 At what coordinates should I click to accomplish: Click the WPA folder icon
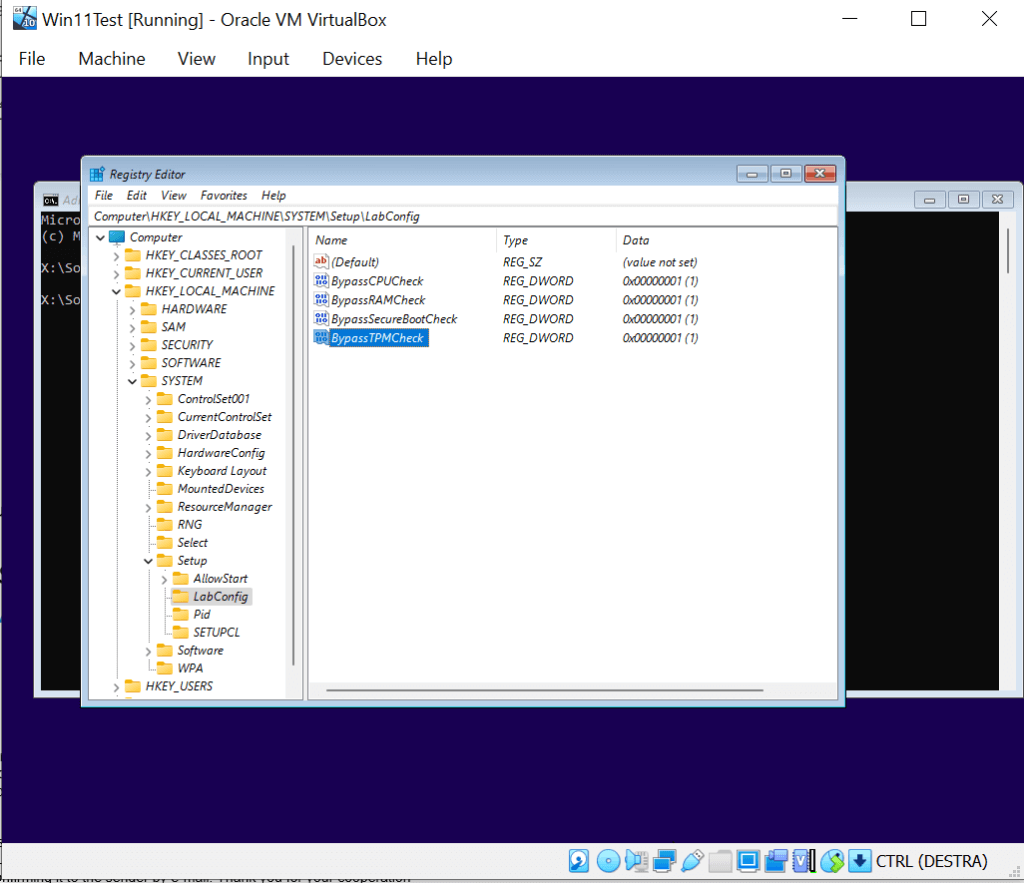(165, 667)
